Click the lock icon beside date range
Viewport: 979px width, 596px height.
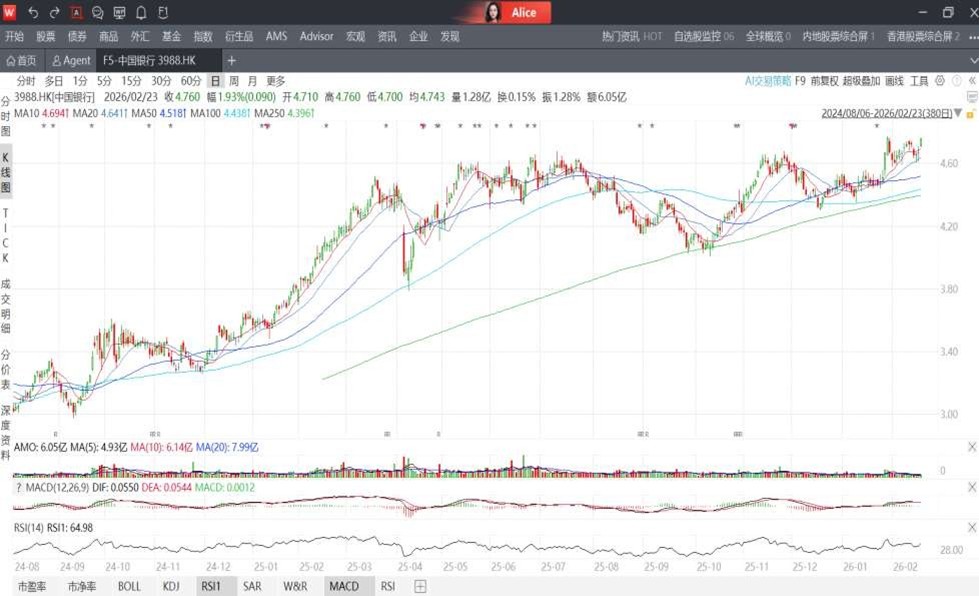pos(970,113)
